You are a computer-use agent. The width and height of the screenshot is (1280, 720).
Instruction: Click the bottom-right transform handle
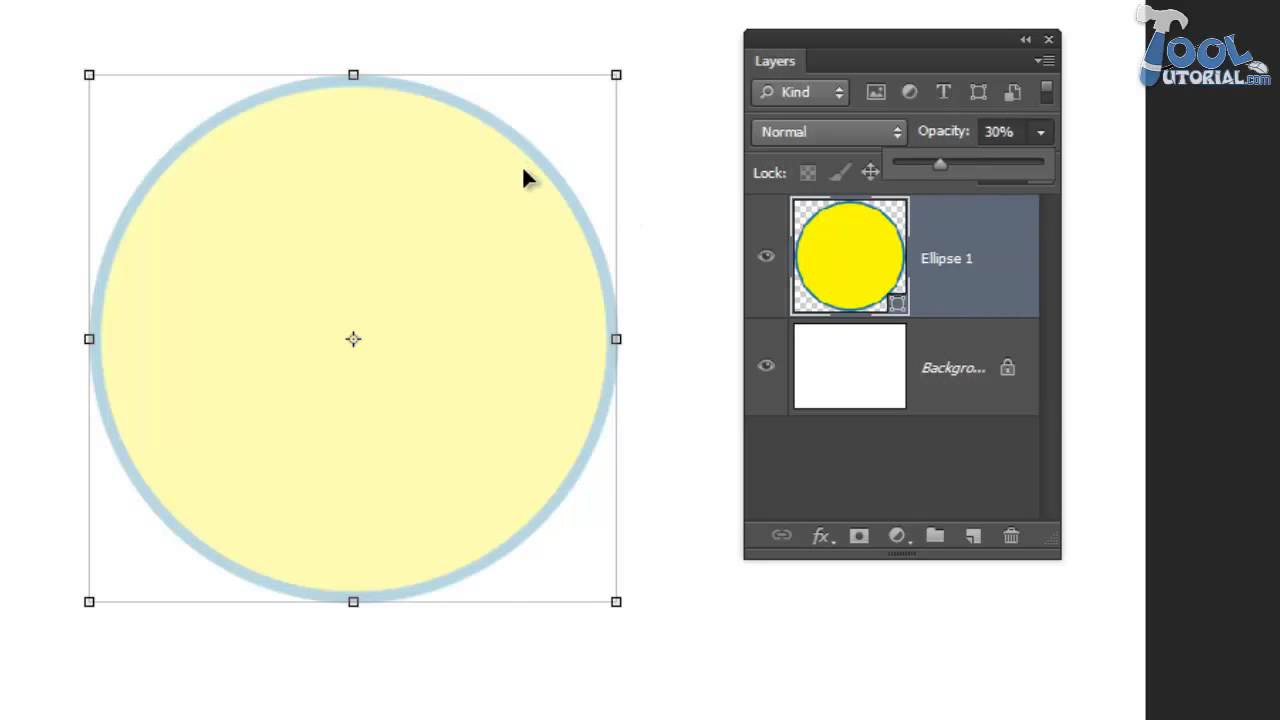616,602
